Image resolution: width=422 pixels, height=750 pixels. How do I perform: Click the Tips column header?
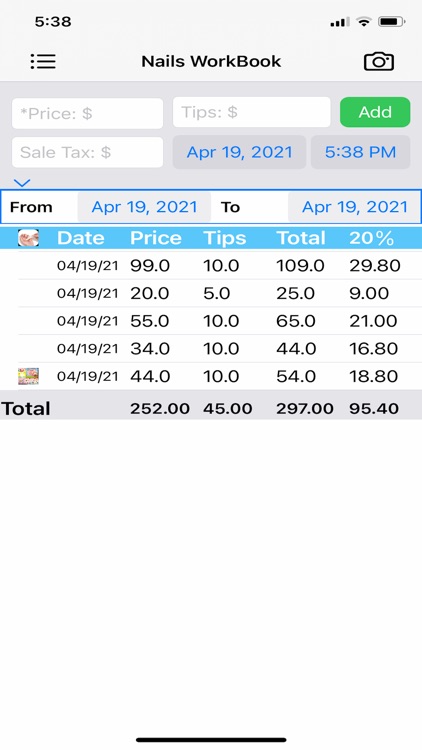pyautogui.click(x=224, y=238)
